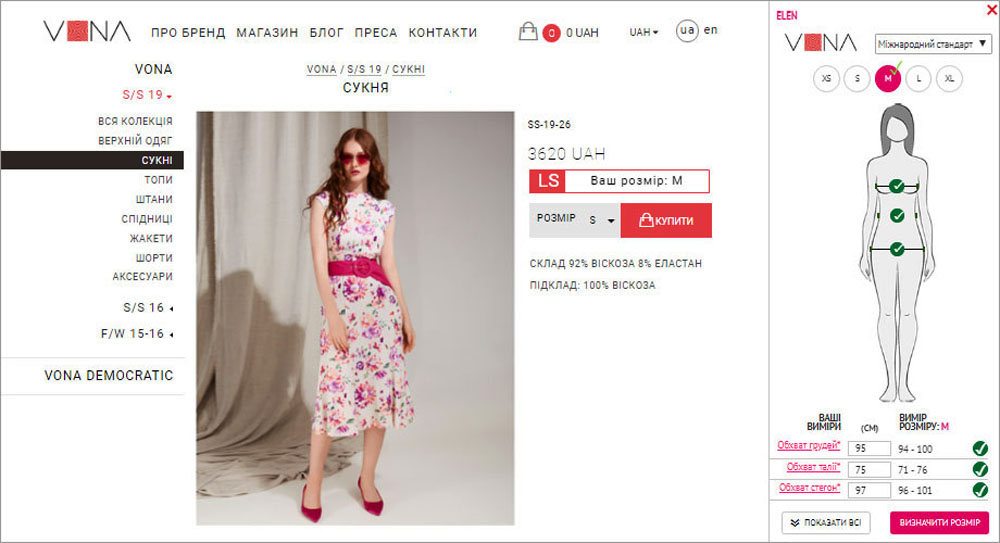
Task: Switch language to ua
Action: click(687, 30)
